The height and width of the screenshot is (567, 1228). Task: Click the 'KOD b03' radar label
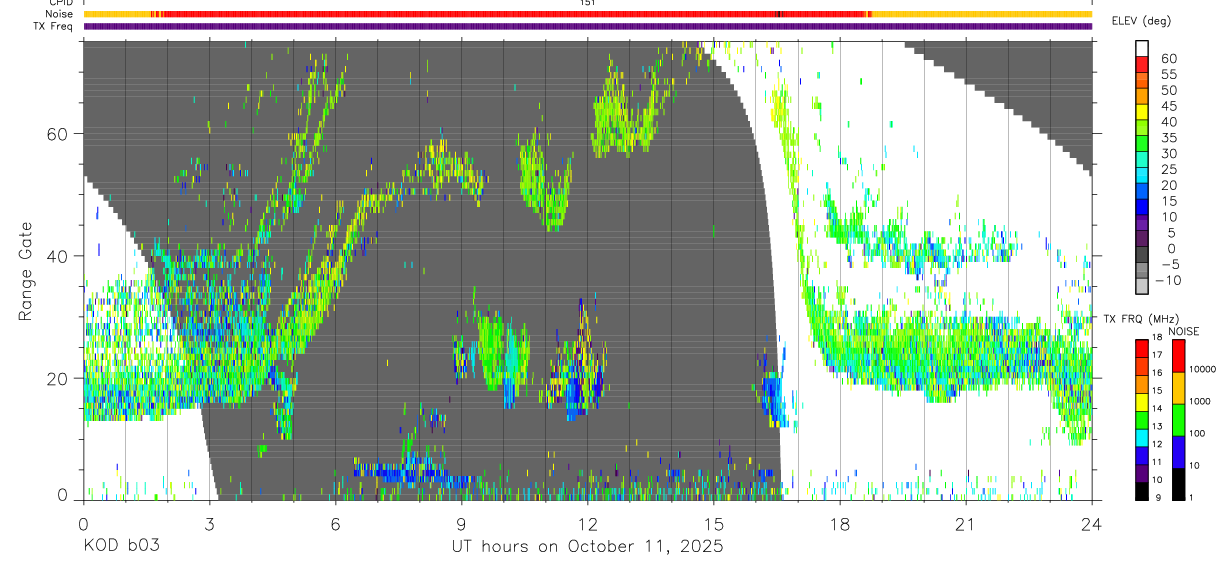(120, 547)
